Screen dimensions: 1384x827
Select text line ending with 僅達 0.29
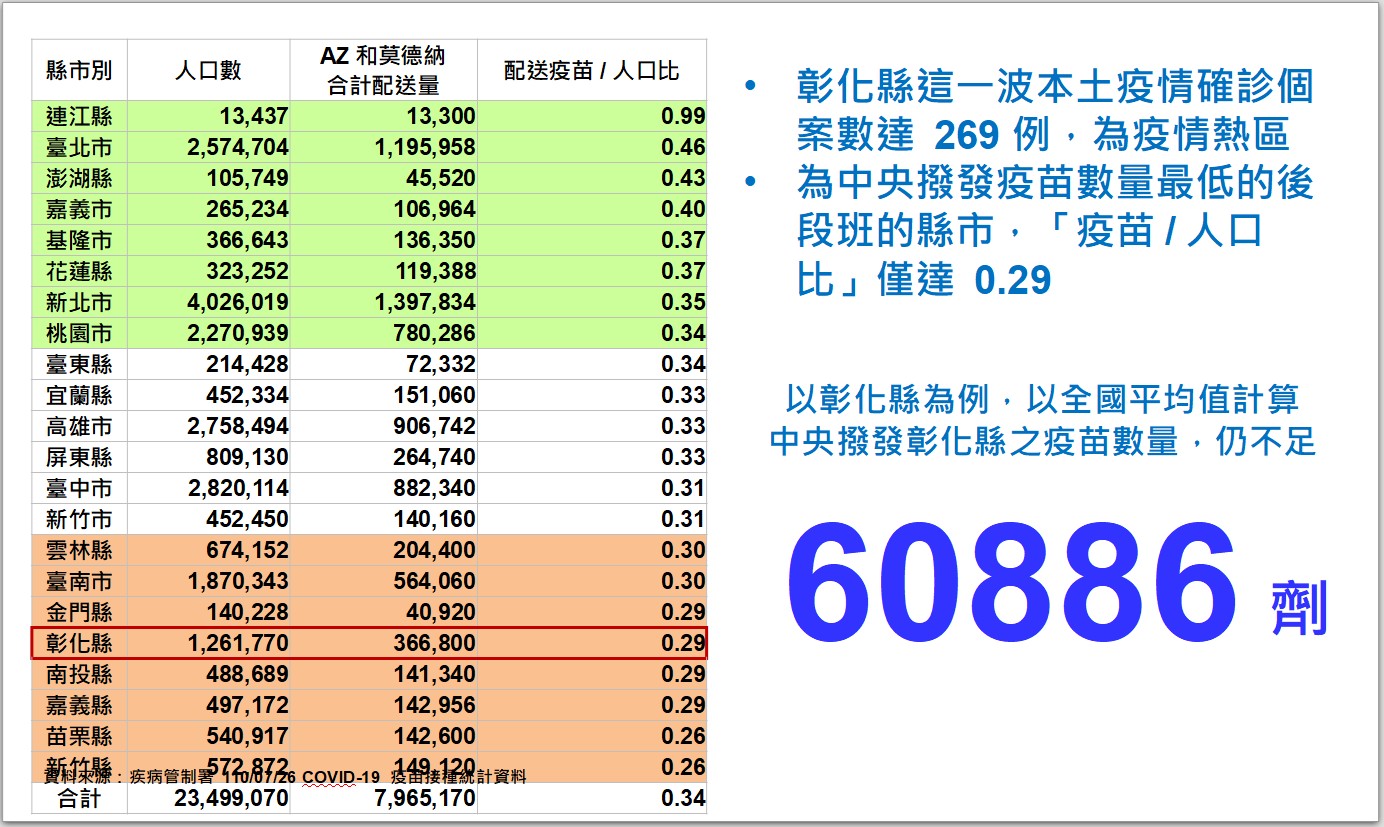[x=923, y=281]
